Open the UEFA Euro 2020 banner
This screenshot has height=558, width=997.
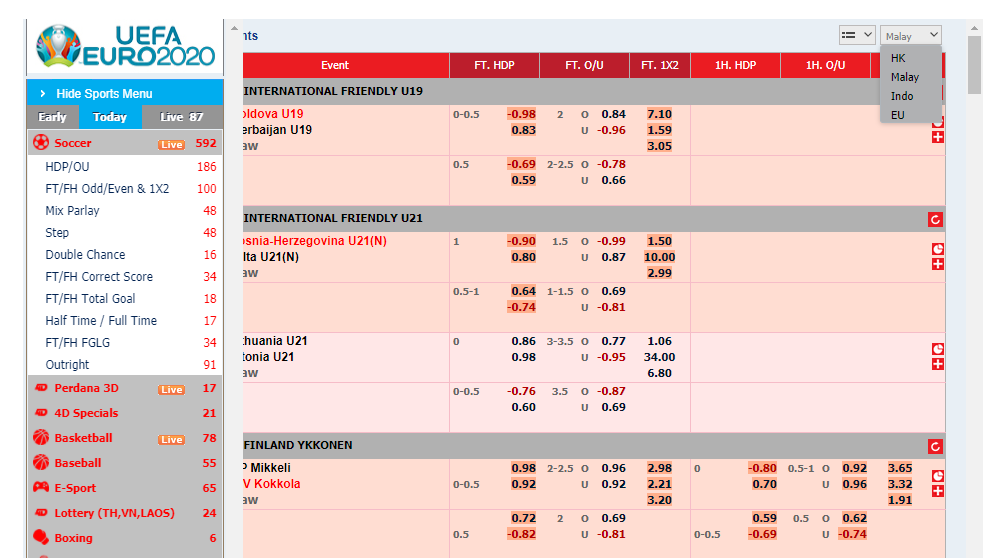[x=125, y=46]
